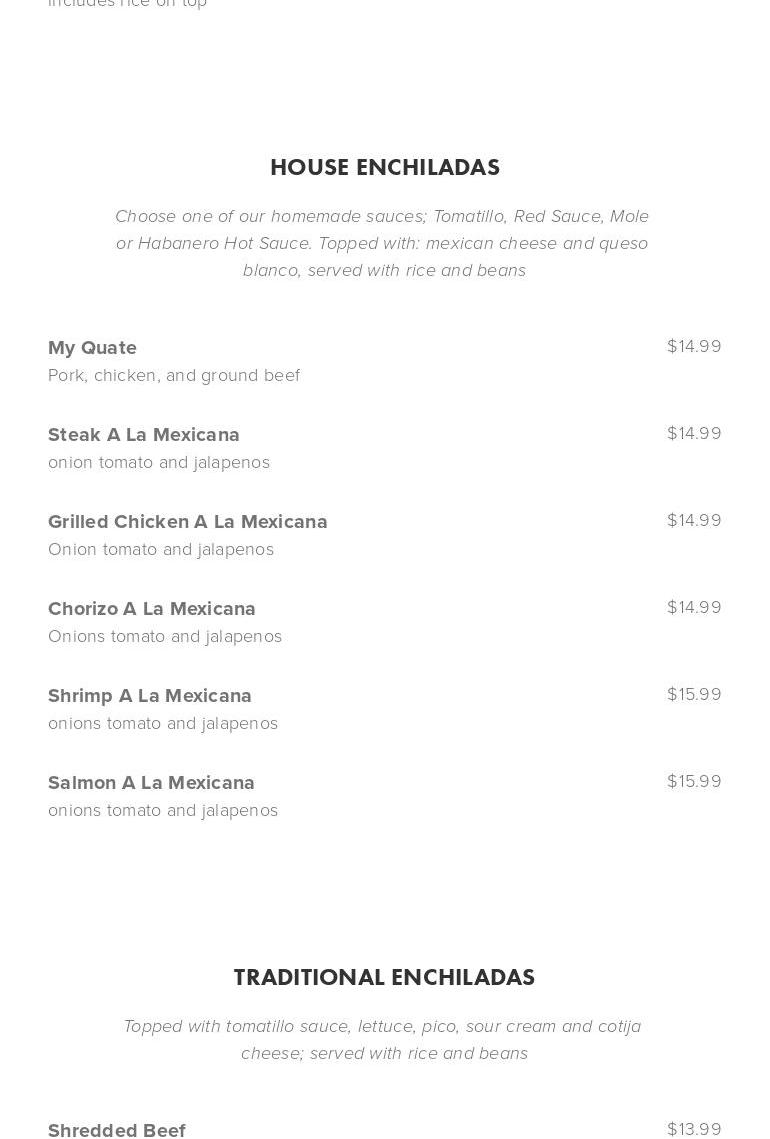Image resolution: width=770 pixels, height=1139 pixels.
Task: Click the $14.99 price for My Quate
Action: click(x=694, y=346)
